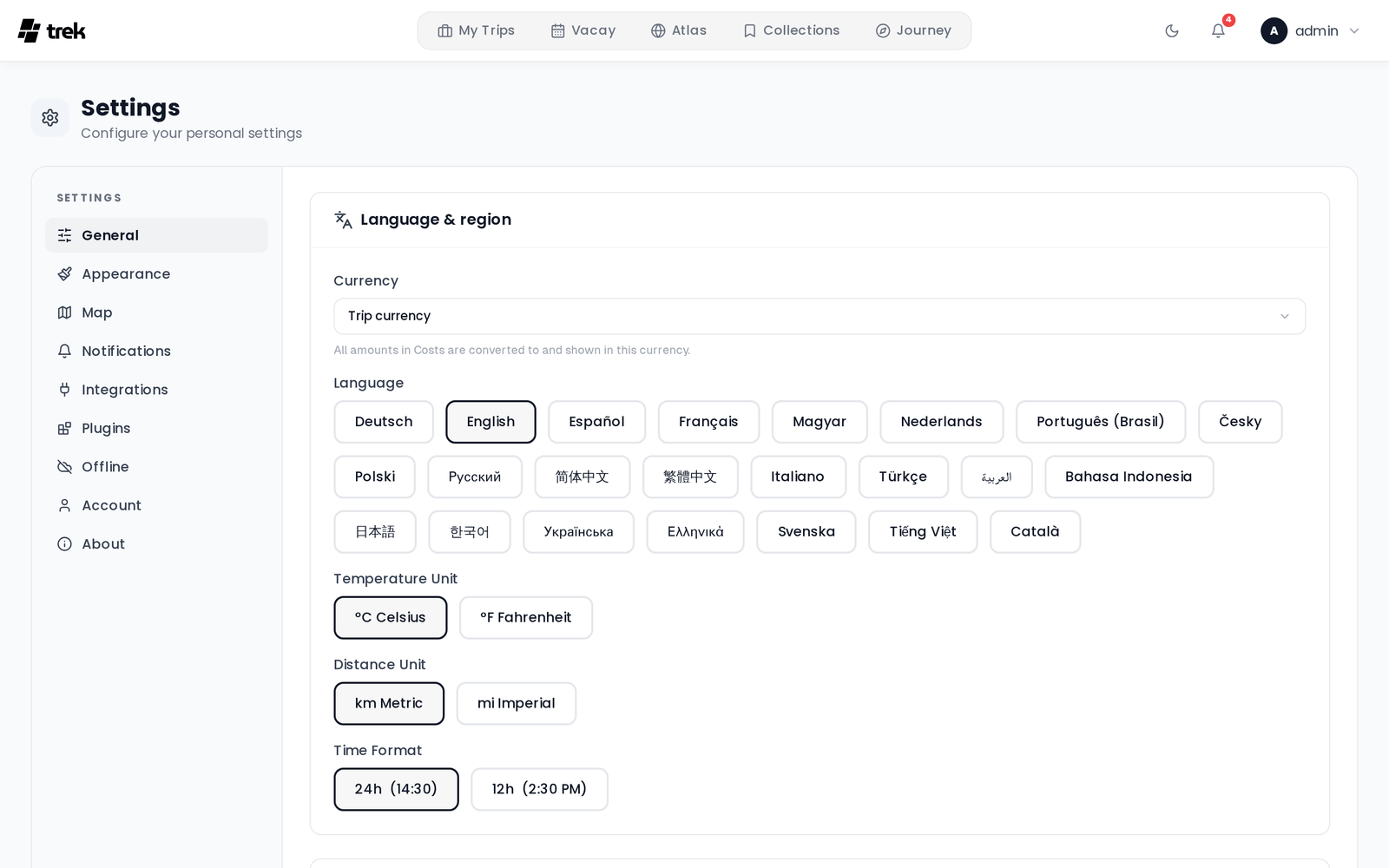The height and width of the screenshot is (868, 1389).
Task: Click the Vacay calendar icon
Action: [558, 31]
